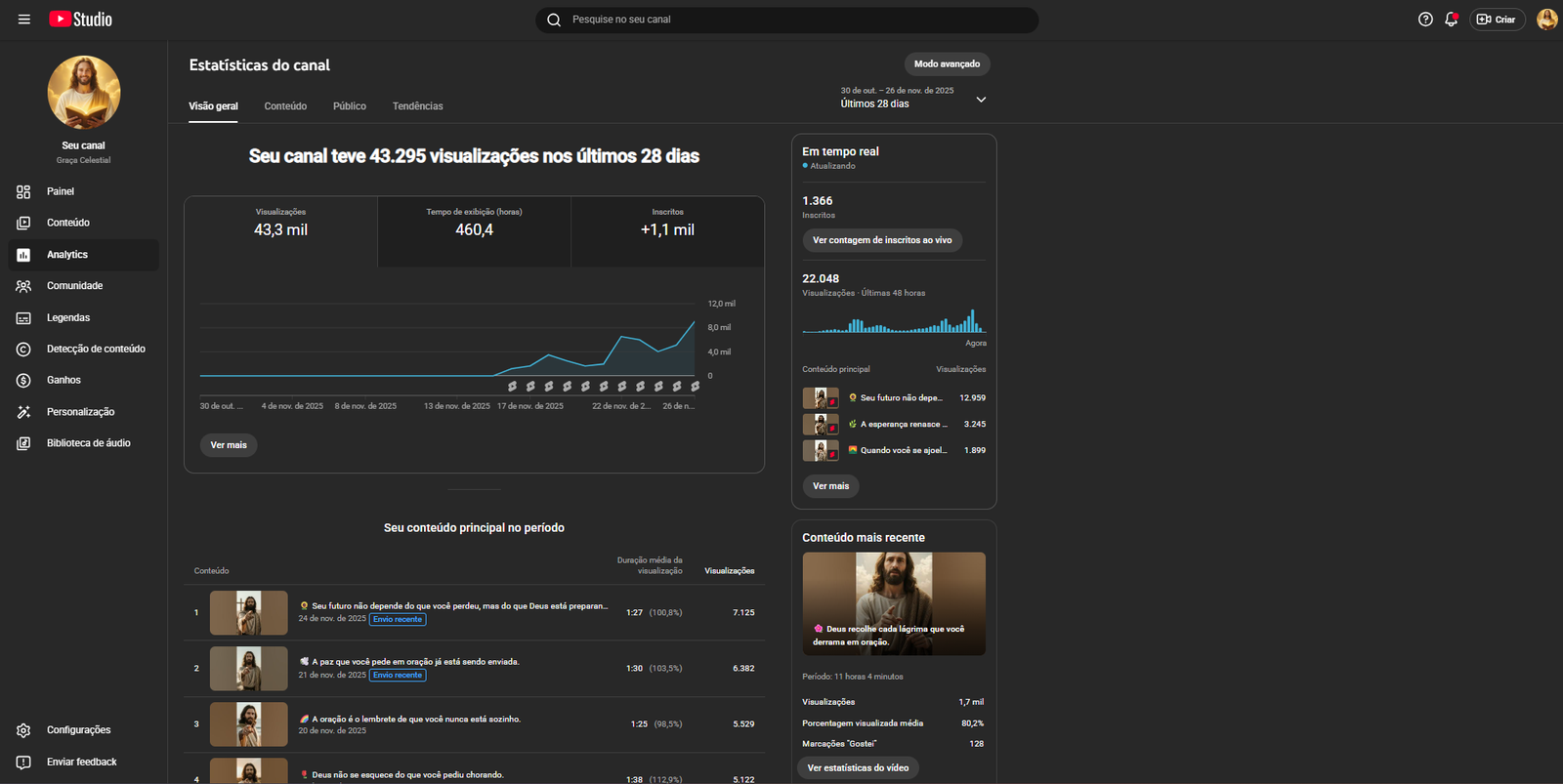Open Personalização in the sidebar

[x=80, y=412]
